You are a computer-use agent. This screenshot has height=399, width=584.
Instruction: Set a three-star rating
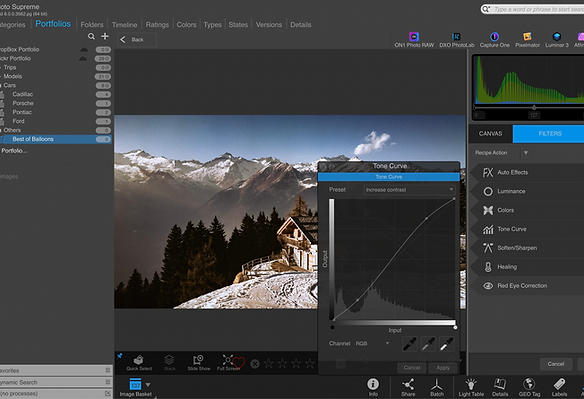coord(296,363)
